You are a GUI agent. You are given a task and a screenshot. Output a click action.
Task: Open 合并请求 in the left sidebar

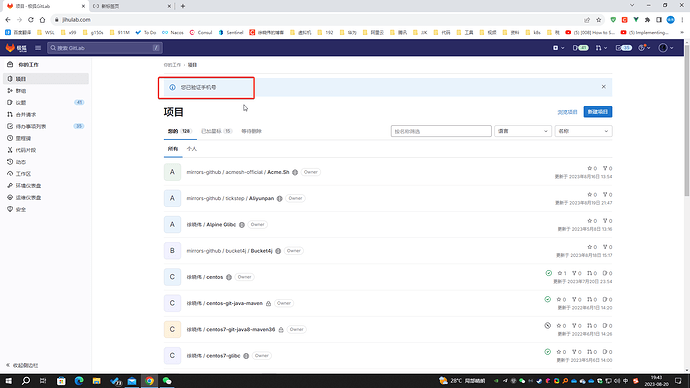pos(46,114)
